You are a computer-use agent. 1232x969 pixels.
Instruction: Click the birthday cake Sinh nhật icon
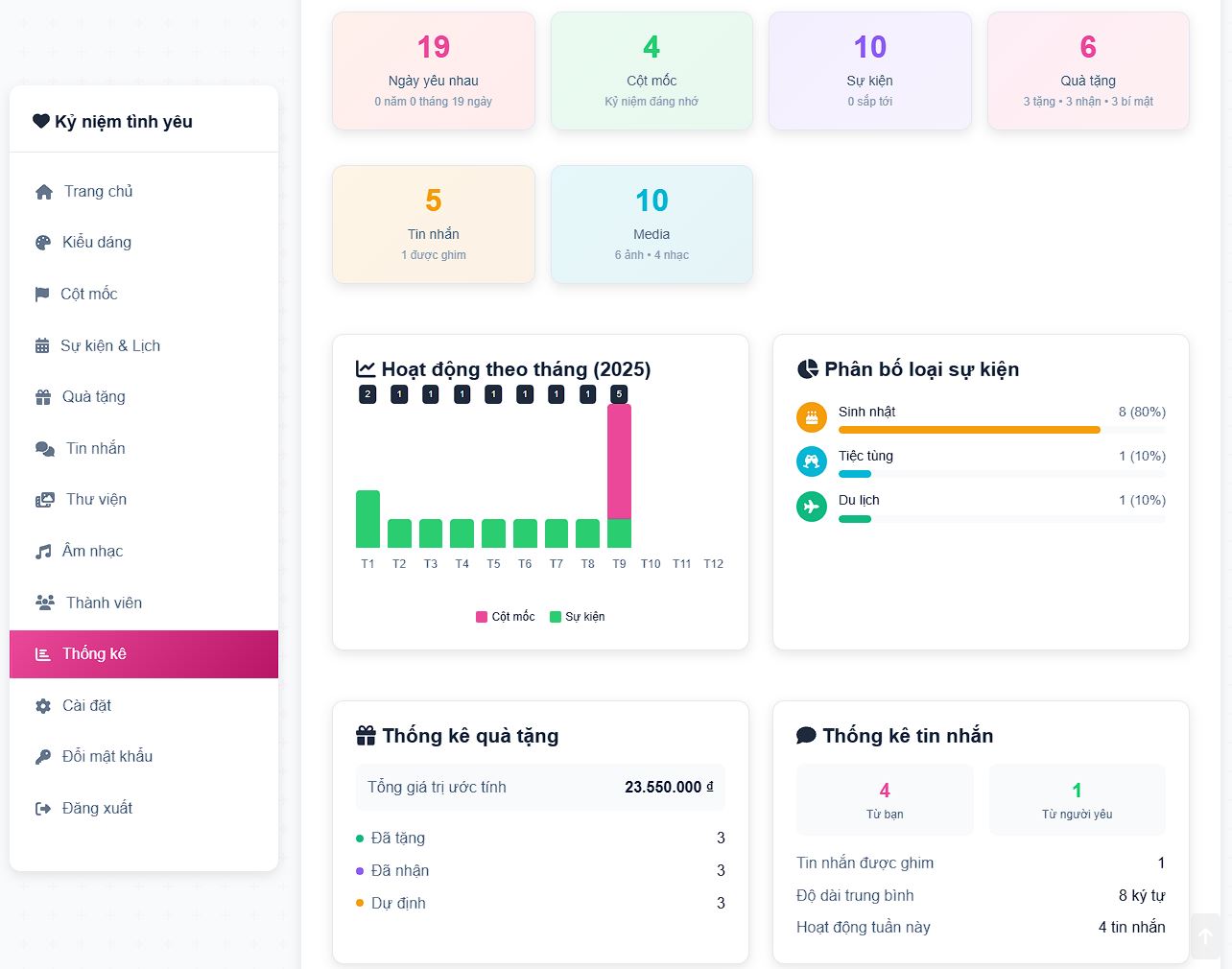coord(812,417)
